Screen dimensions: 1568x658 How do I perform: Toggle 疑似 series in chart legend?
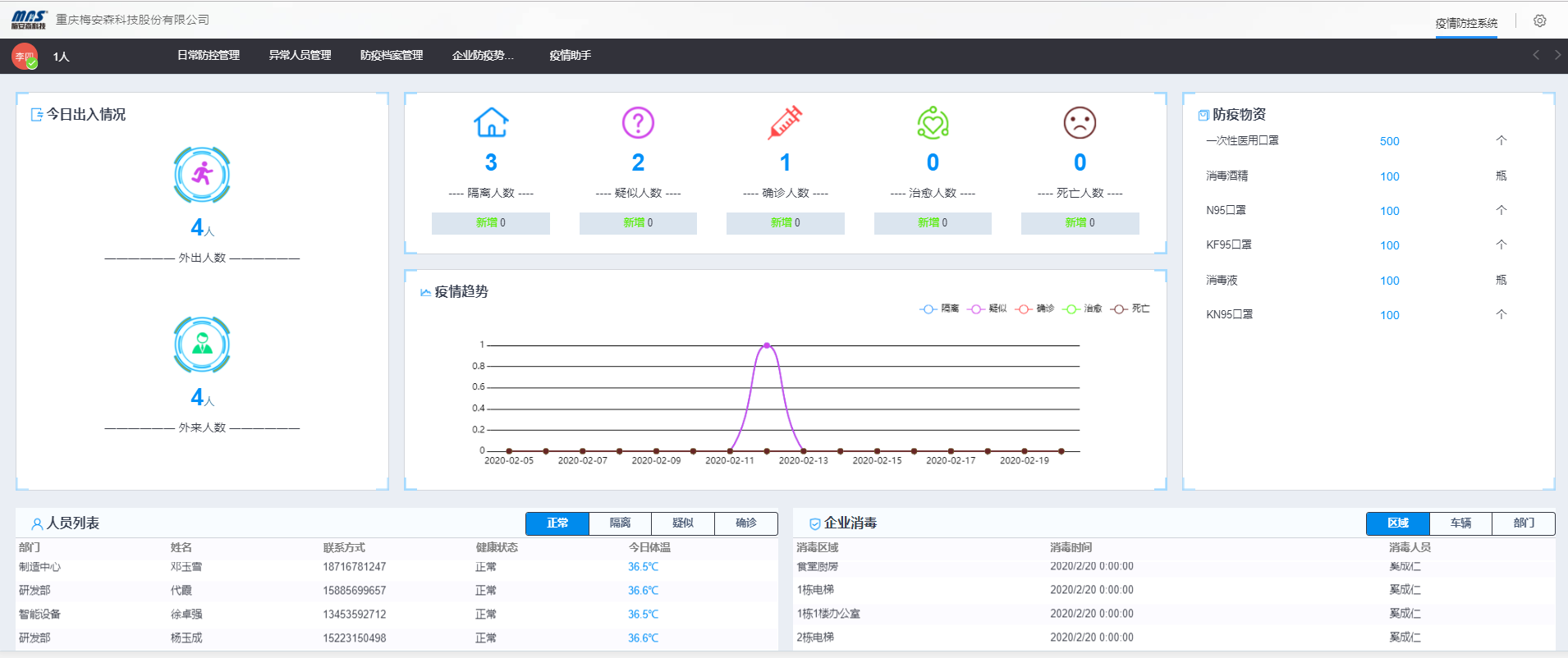[x=987, y=308]
